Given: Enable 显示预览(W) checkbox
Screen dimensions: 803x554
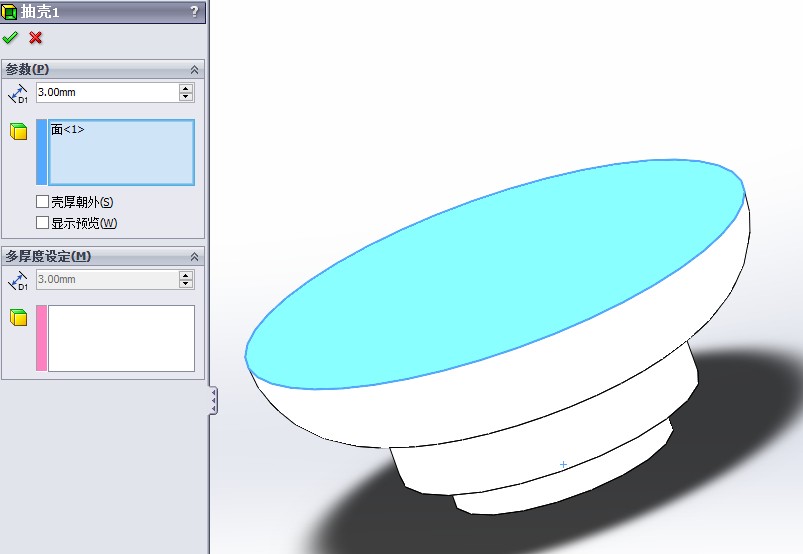Looking at the screenshot, I should tap(43, 223).
